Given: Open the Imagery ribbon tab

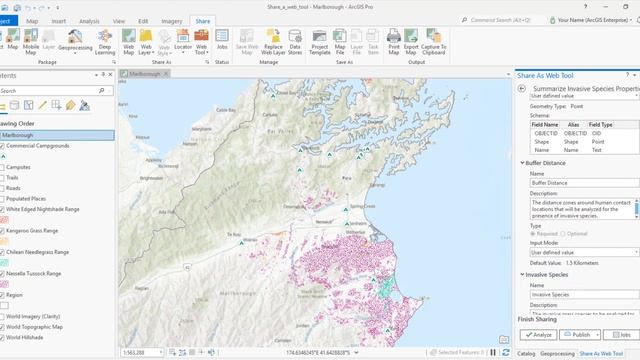Looking at the screenshot, I should [x=171, y=21].
